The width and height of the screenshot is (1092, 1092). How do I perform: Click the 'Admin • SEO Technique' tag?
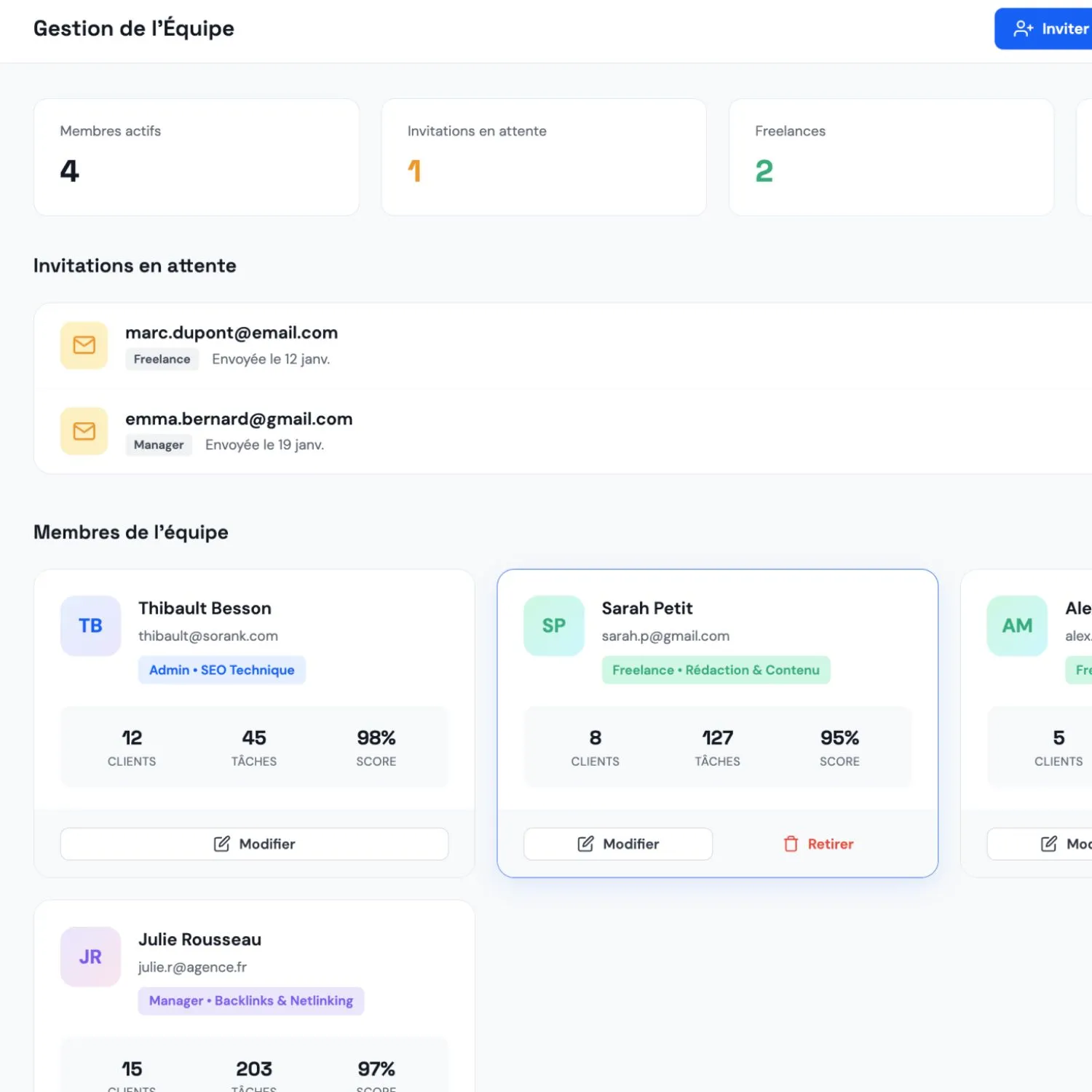[222, 670]
